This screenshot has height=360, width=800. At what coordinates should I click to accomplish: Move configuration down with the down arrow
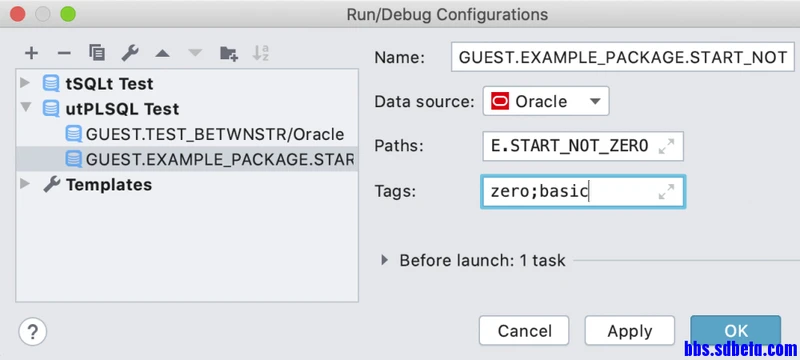click(195, 53)
